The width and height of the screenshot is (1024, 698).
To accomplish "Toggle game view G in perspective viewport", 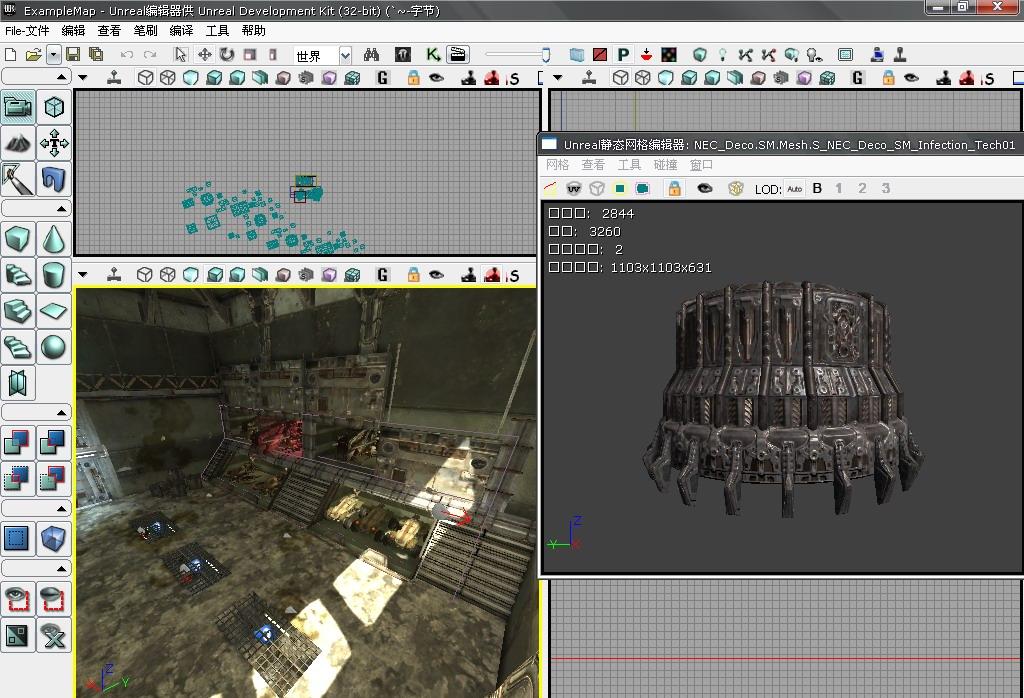I will coord(383,275).
